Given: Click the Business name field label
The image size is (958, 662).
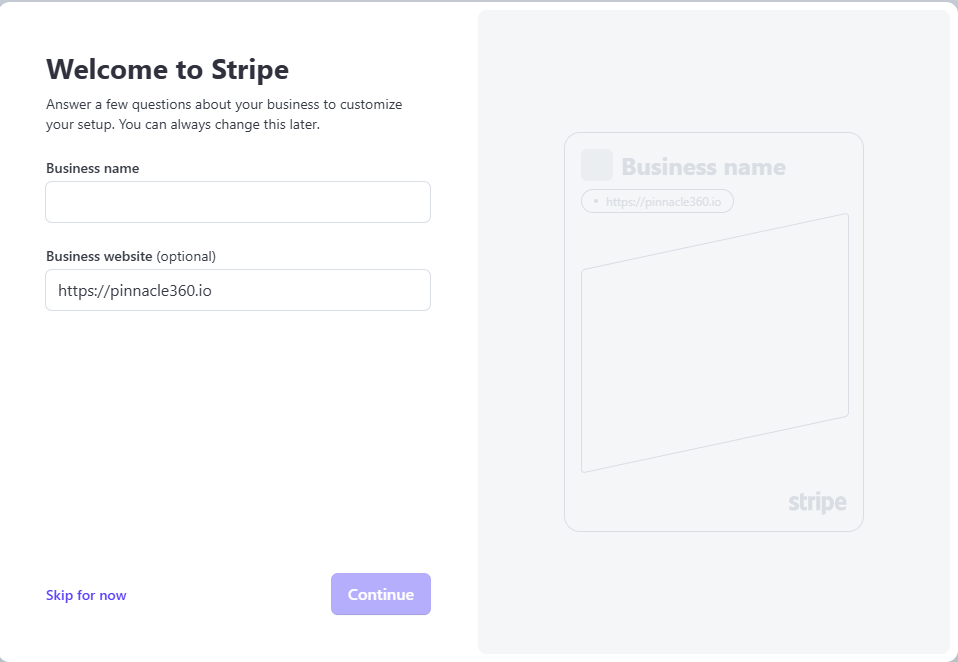Looking at the screenshot, I should coord(92,168).
